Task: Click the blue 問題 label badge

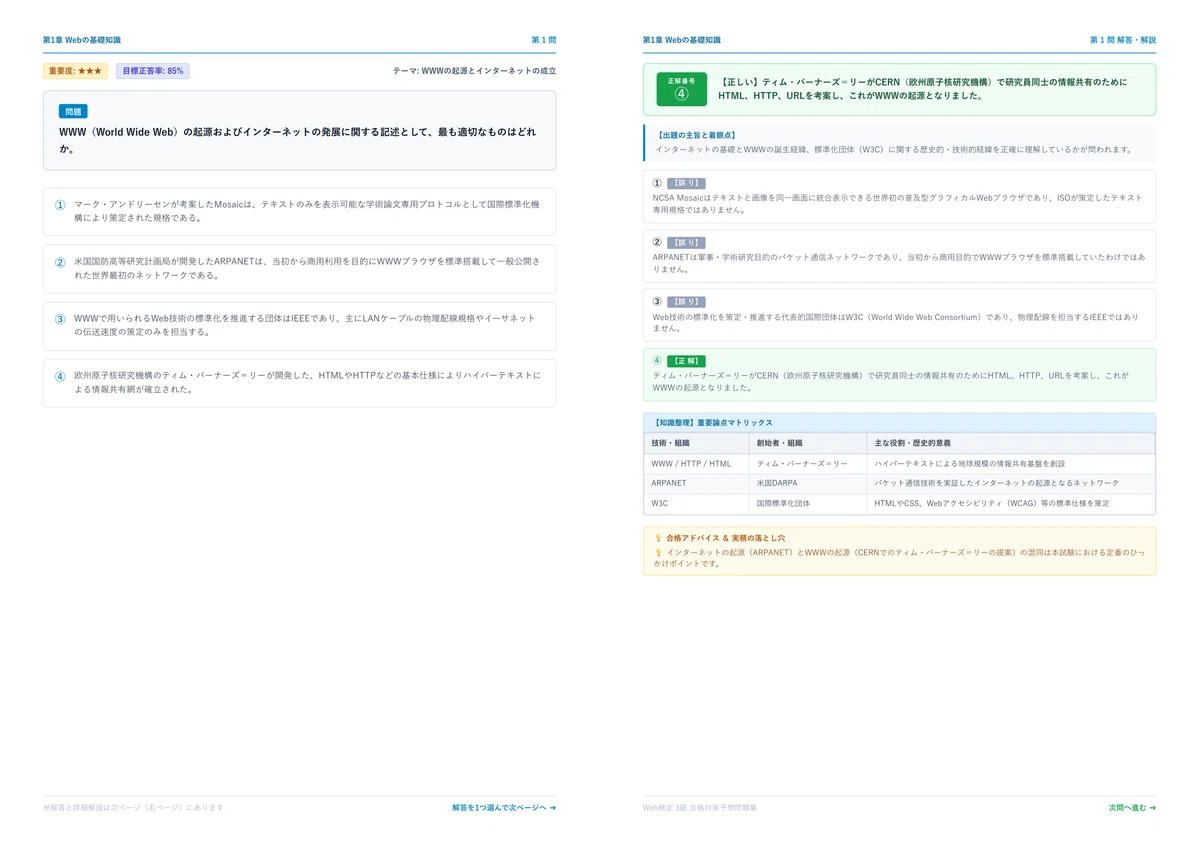Action: tap(73, 112)
